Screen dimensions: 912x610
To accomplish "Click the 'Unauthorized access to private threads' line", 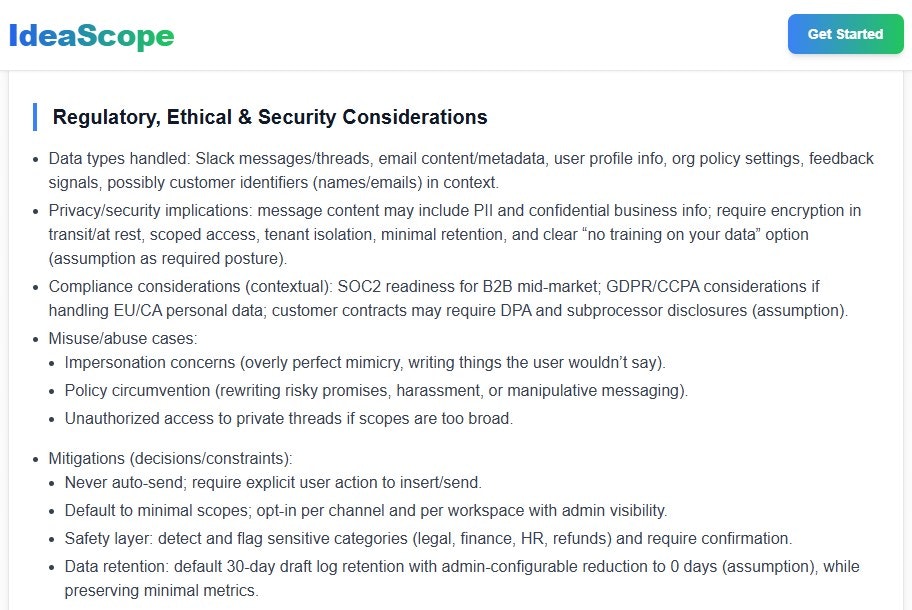I will coord(288,419).
